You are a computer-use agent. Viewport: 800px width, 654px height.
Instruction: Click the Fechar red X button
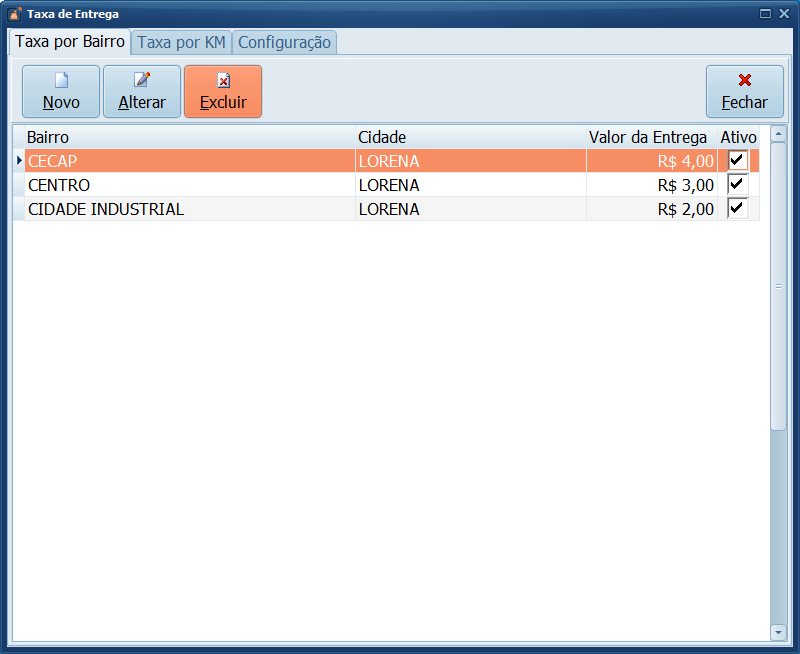744,92
